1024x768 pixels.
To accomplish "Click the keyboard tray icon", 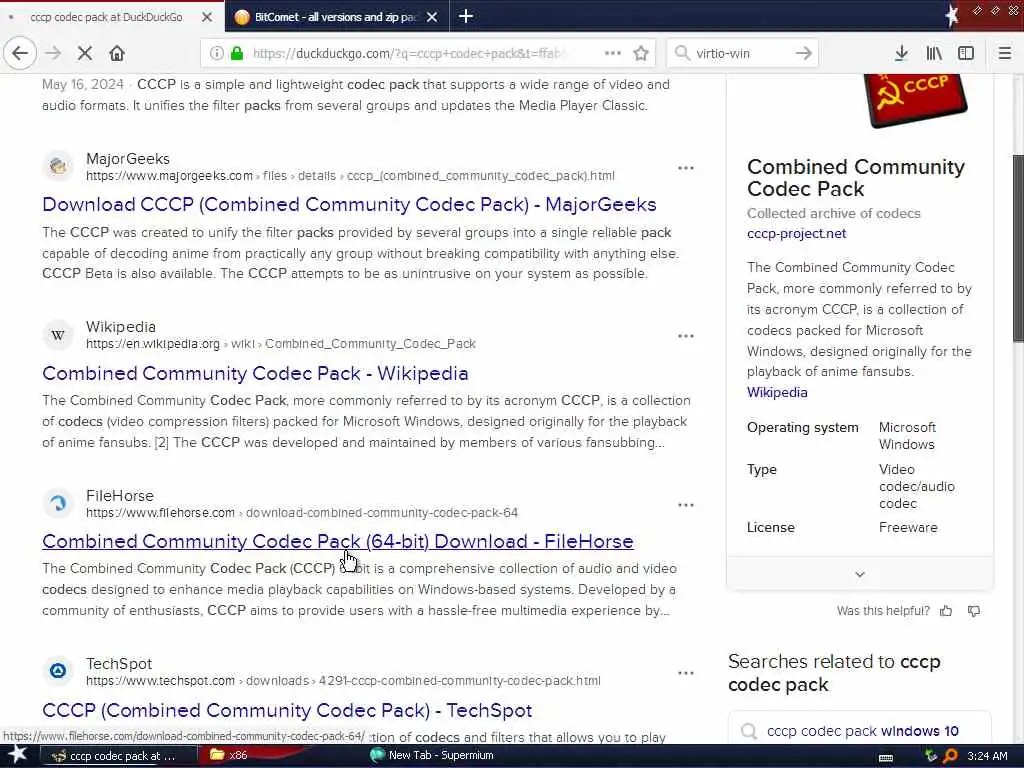I will [886, 758].
